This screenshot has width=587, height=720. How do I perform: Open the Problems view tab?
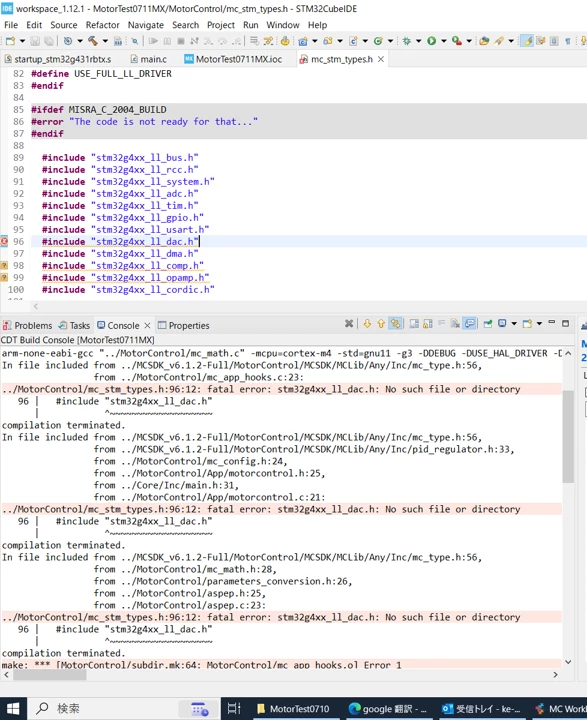coord(28,325)
